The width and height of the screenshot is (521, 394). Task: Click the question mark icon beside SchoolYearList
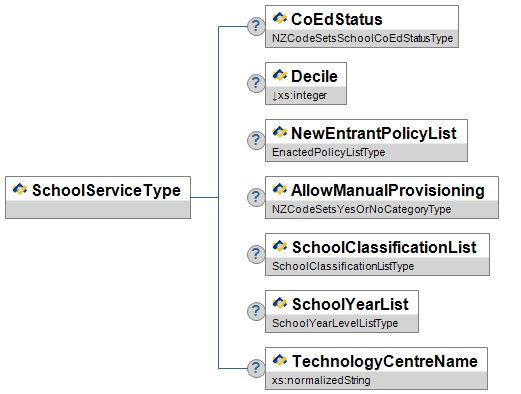tap(256, 311)
